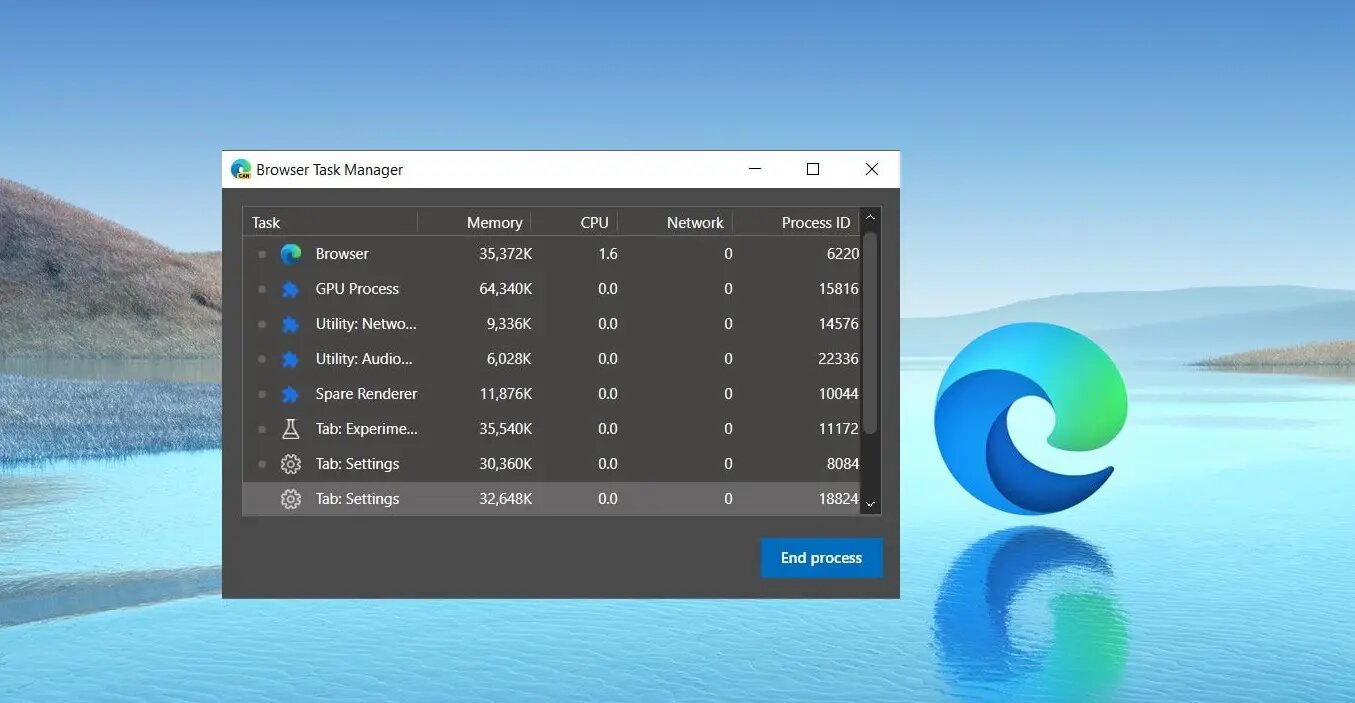Click the Experiments flask icon

point(291,429)
